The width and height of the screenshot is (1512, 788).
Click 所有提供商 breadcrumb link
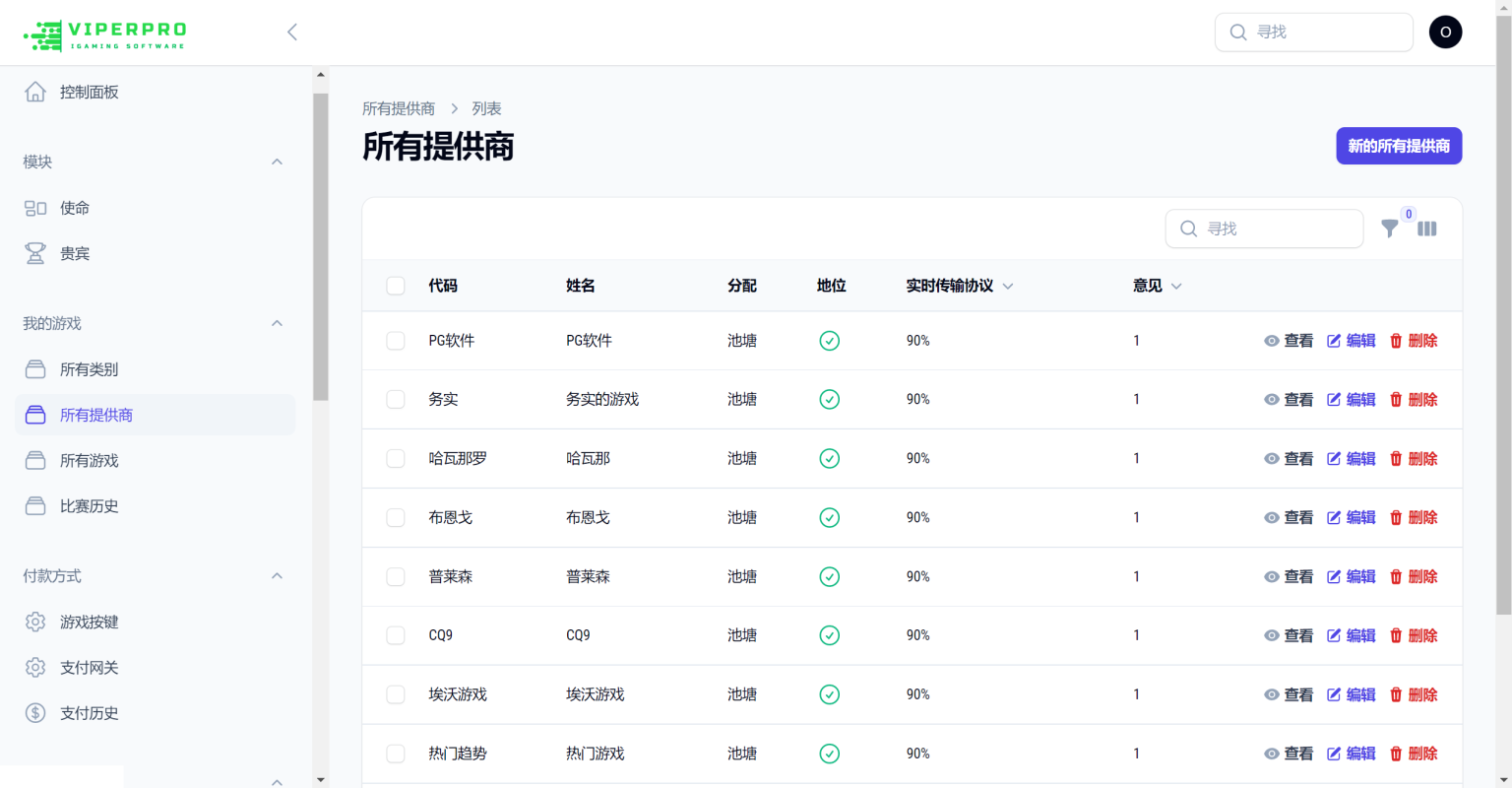(x=399, y=108)
